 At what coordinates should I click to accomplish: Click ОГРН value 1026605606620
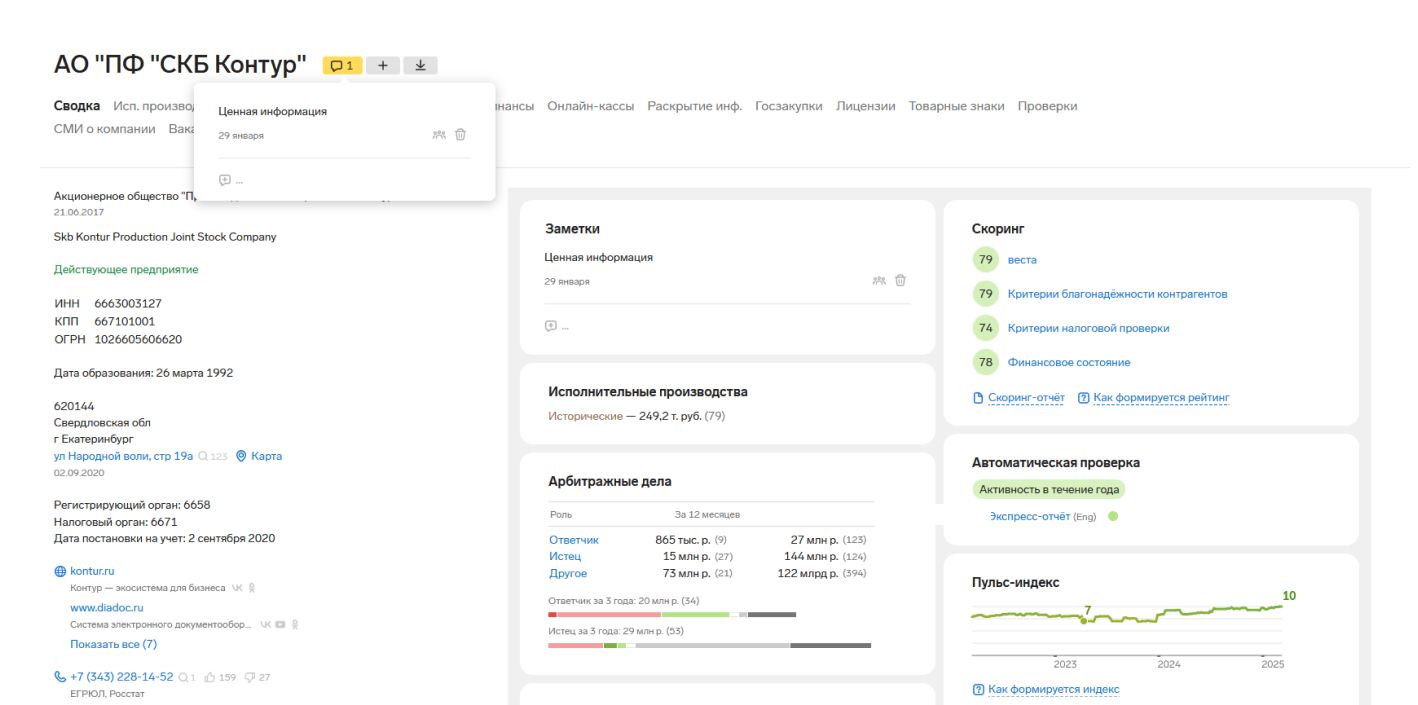138,339
